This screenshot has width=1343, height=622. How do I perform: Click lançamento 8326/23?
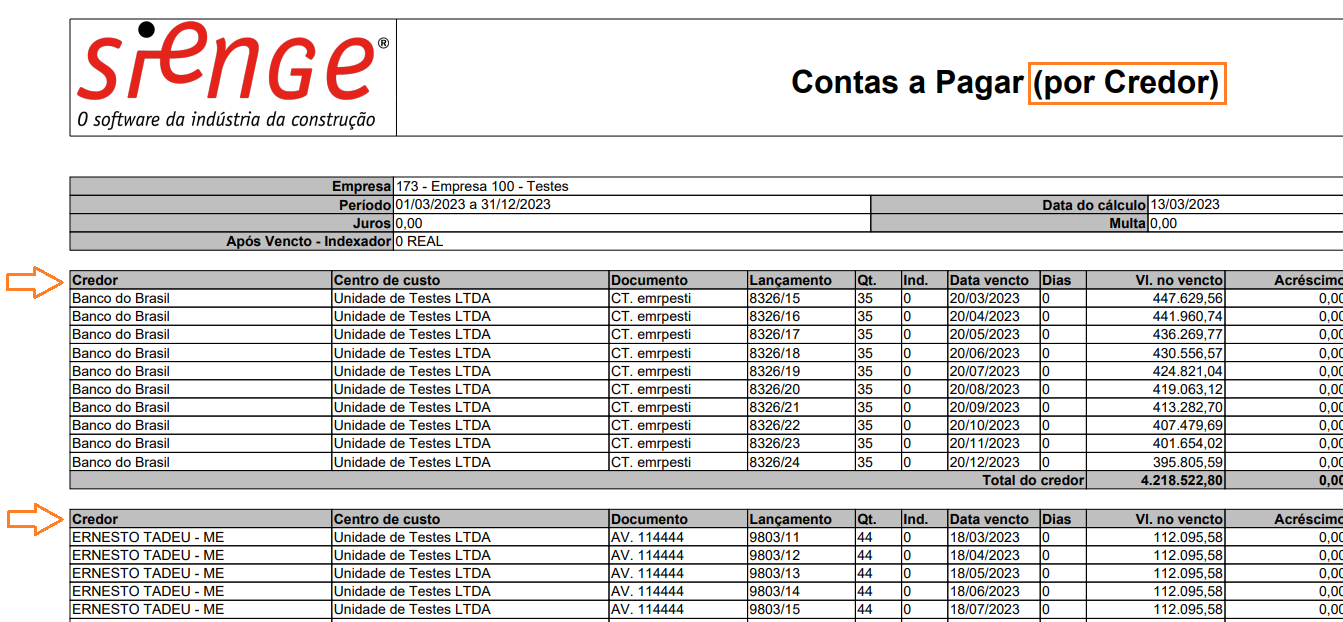click(775, 443)
